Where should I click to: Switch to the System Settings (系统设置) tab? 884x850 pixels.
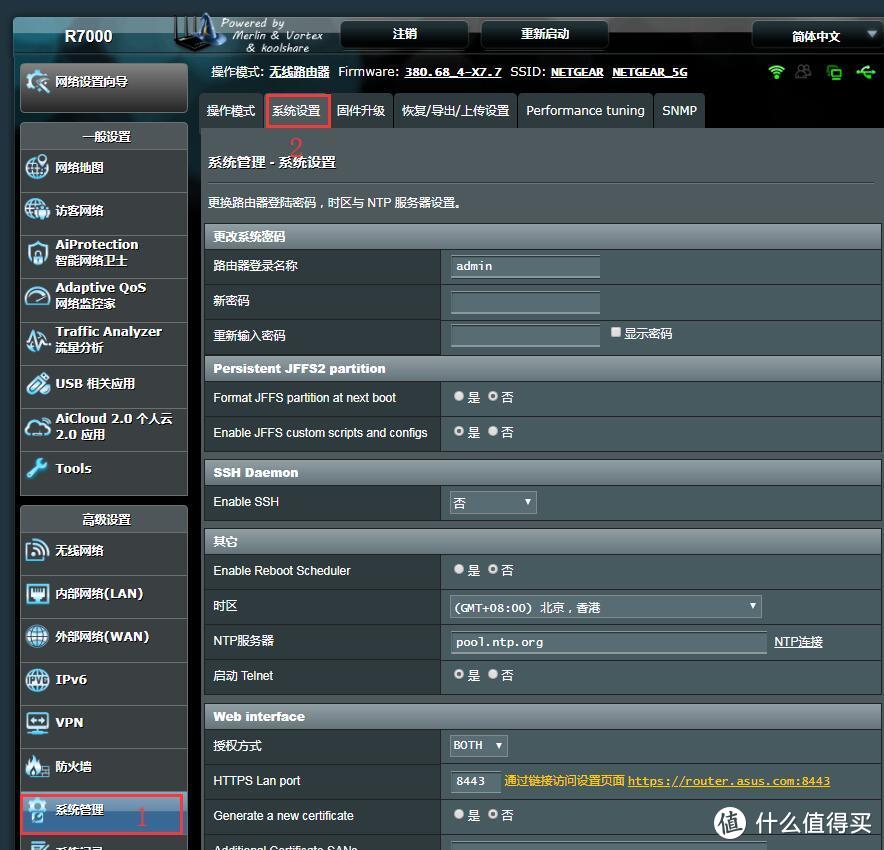297,111
